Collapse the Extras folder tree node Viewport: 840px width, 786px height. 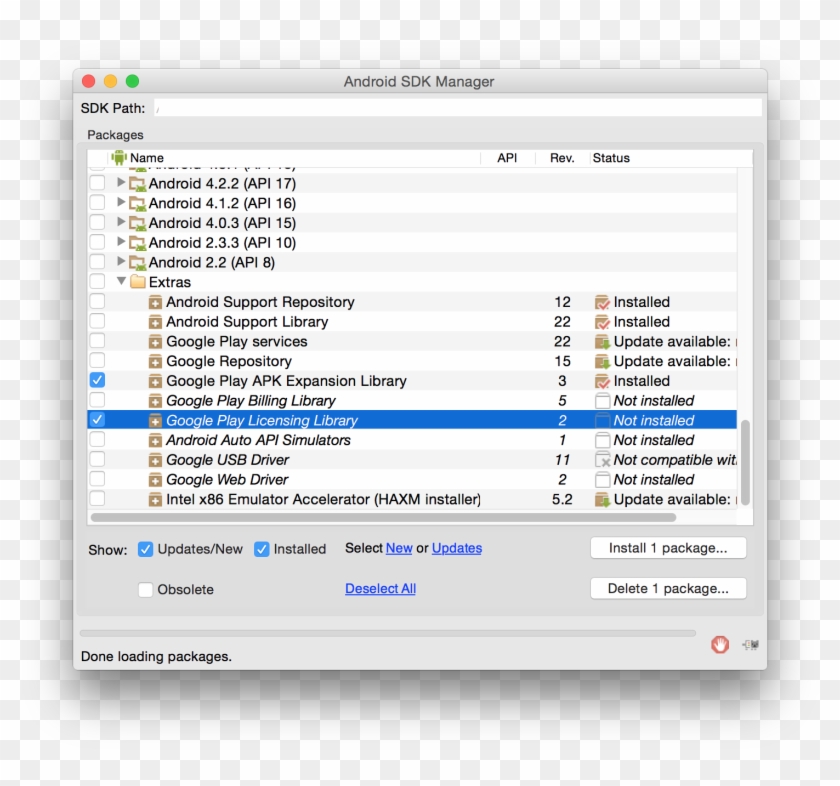[x=121, y=282]
